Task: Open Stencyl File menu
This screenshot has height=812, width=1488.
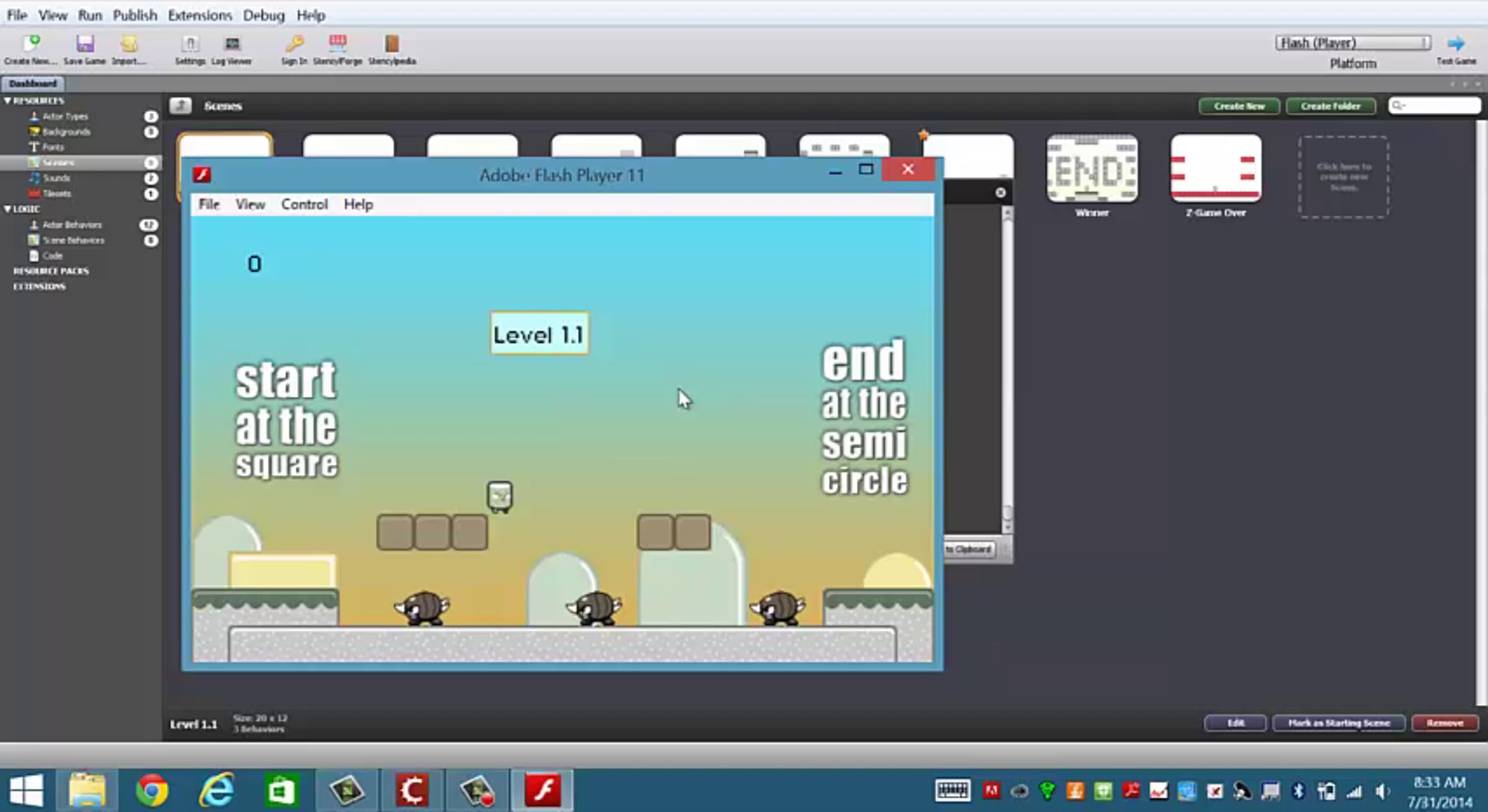Action: (17, 15)
